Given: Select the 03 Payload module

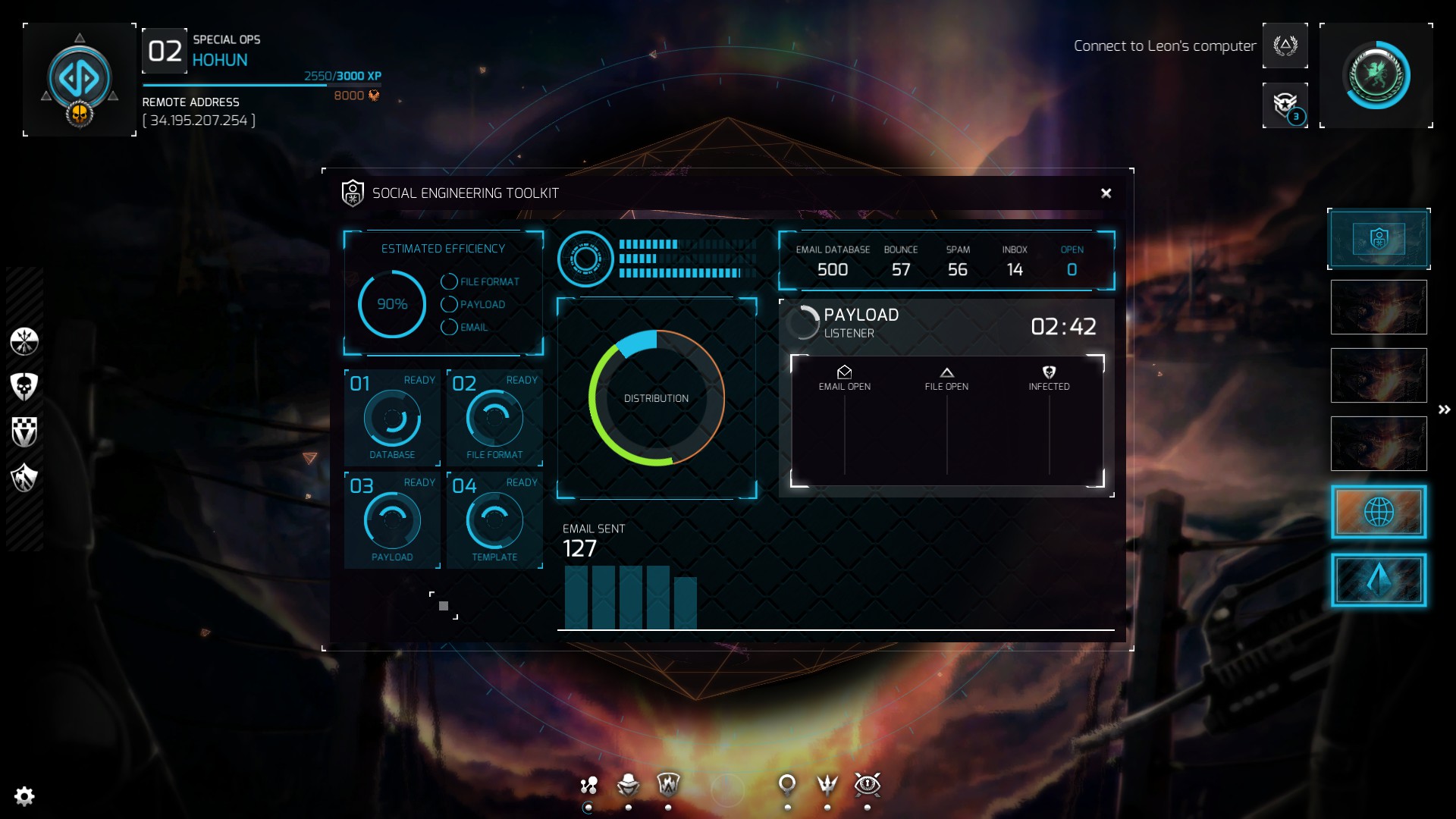Looking at the screenshot, I should [x=392, y=520].
